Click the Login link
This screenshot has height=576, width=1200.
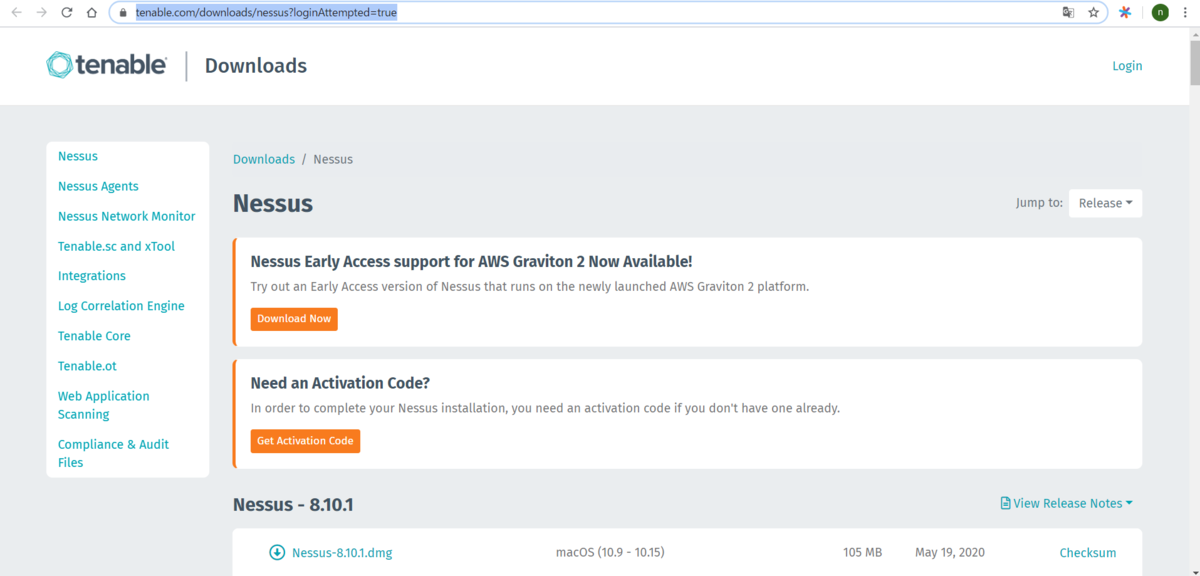pos(1127,66)
